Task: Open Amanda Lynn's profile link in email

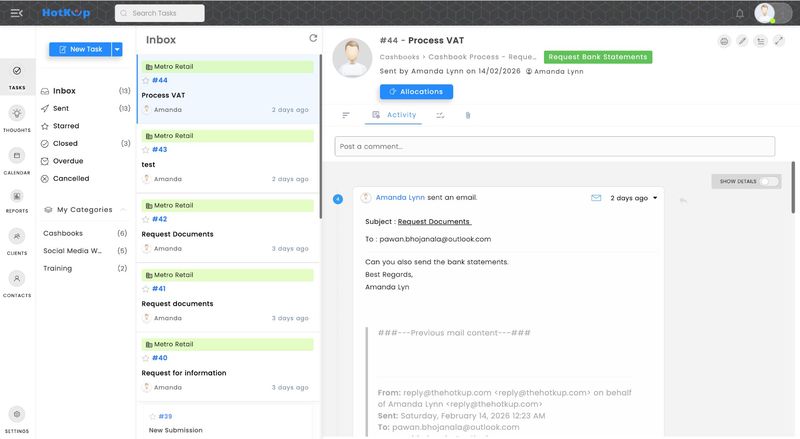Action: pyautogui.click(x=400, y=198)
